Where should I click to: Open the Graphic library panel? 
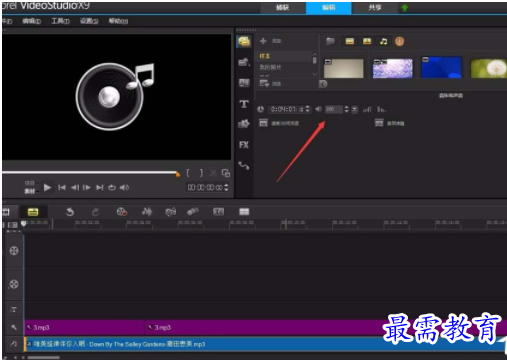pyautogui.click(x=244, y=124)
